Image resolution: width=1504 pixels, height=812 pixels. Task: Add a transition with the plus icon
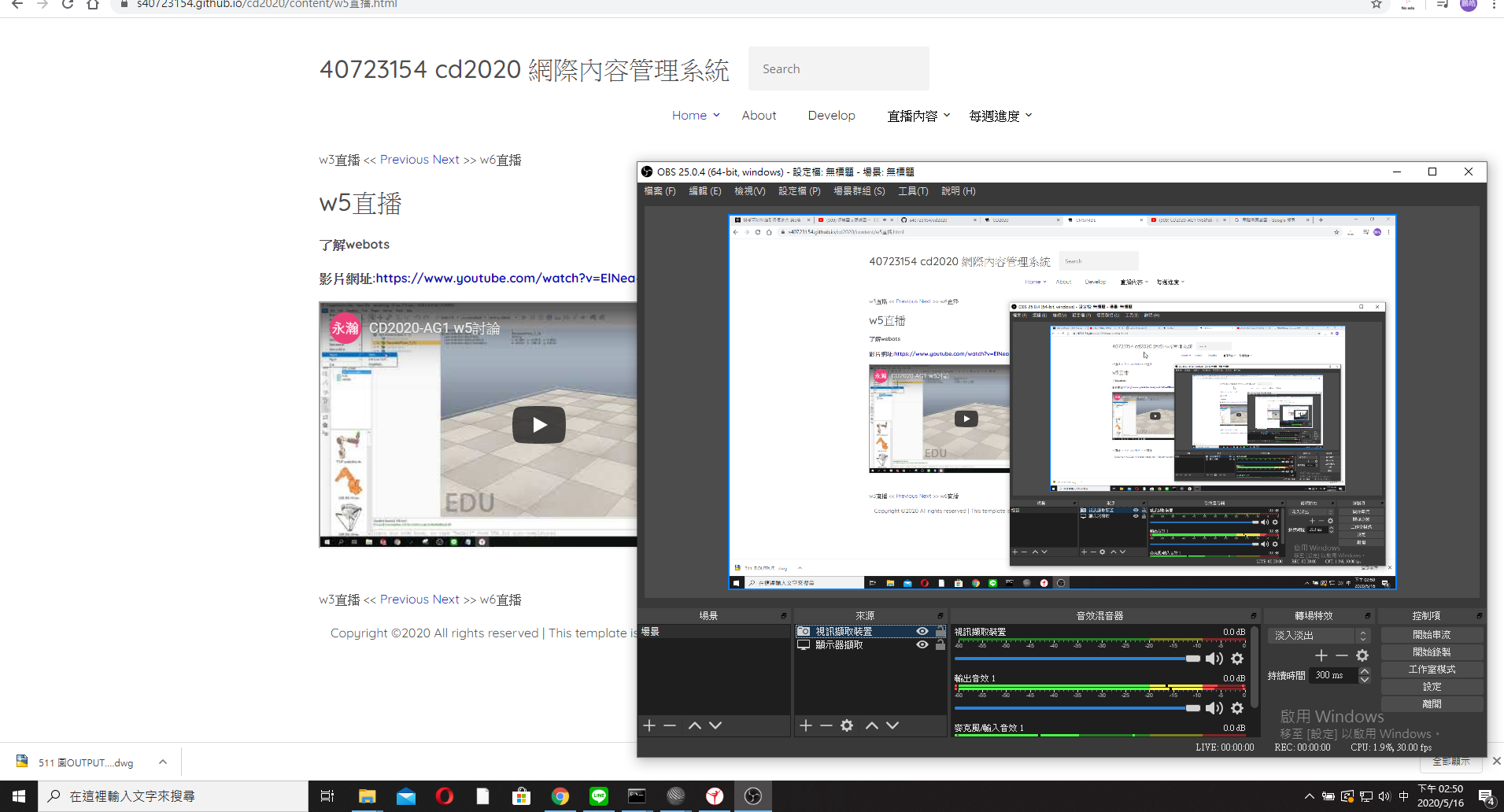[x=1321, y=655]
